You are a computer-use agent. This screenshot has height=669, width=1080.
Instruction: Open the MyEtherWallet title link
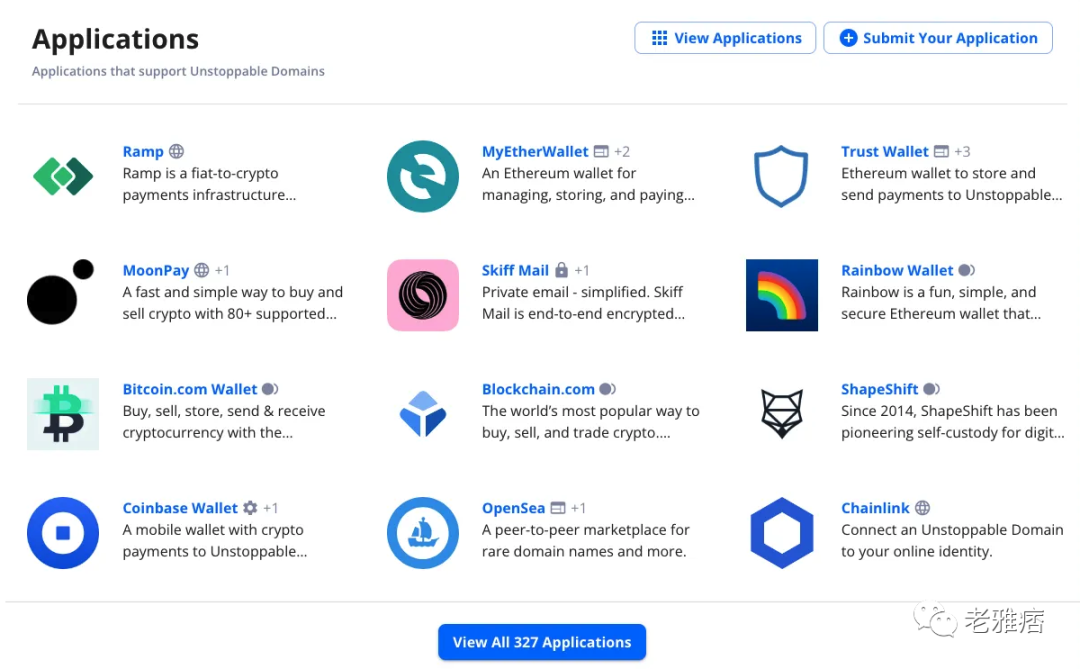pos(535,152)
